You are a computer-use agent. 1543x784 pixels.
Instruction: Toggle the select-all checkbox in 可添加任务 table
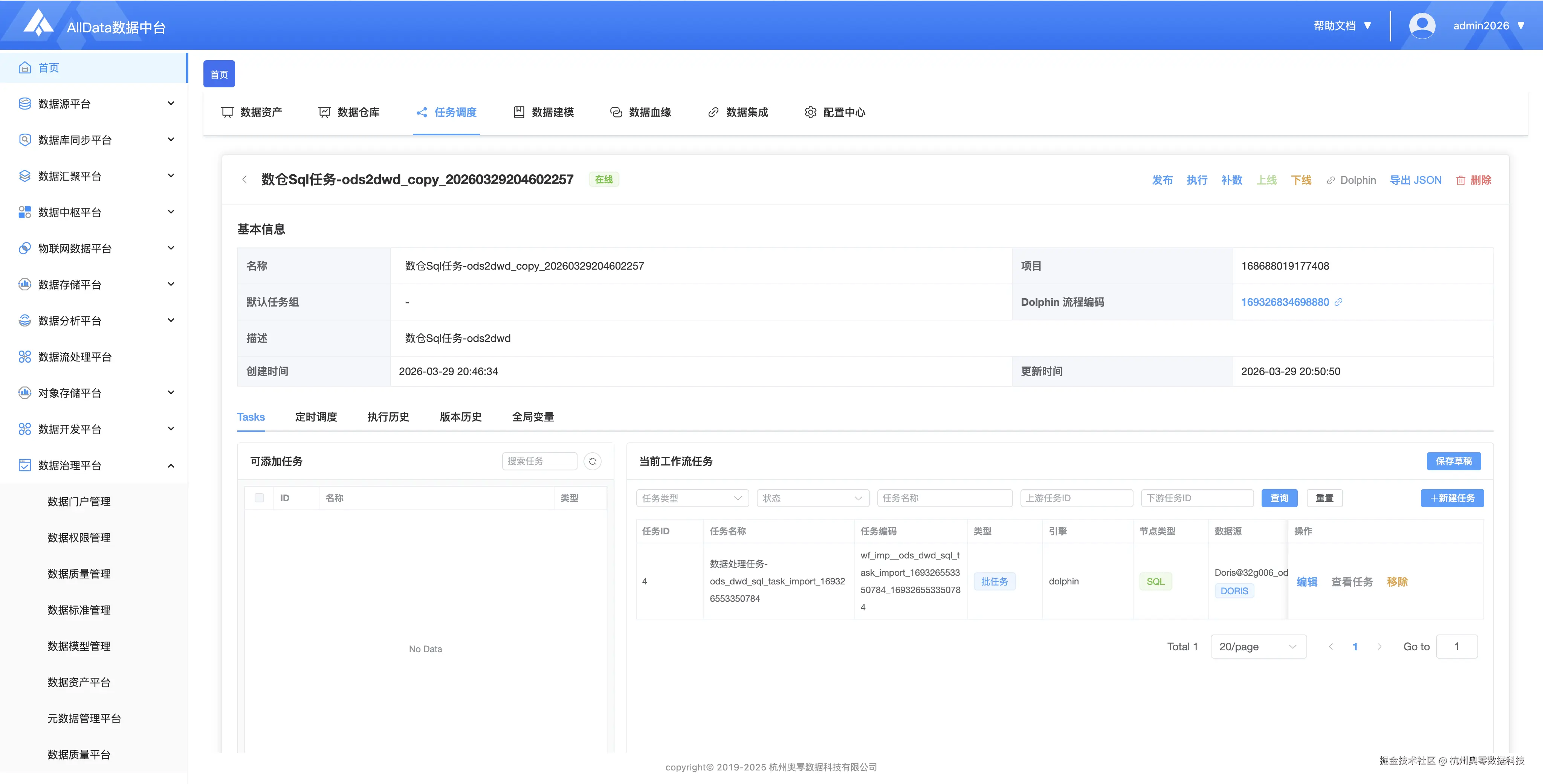[x=259, y=498]
